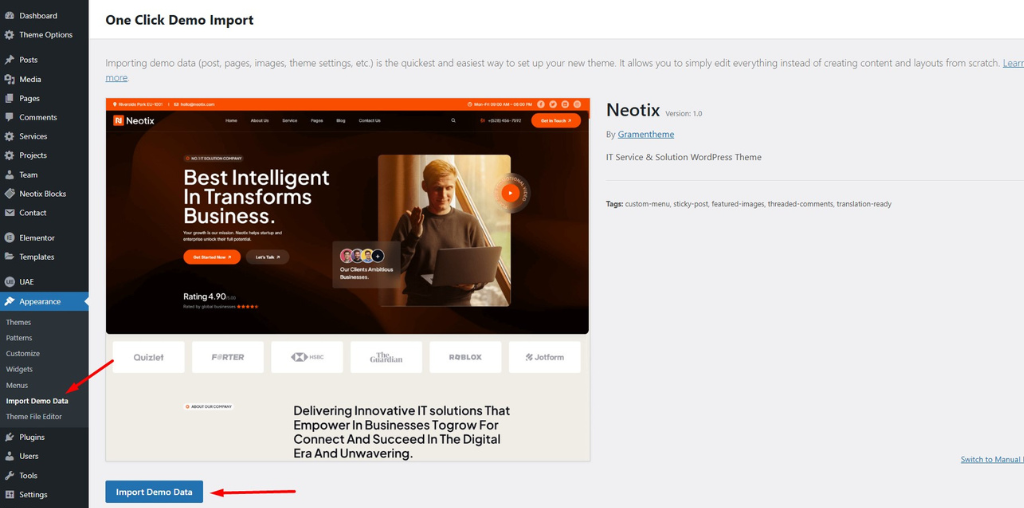Click the Posts pushpin icon
The width and height of the screenshot is (1024, 508).
tap(9, 60)
